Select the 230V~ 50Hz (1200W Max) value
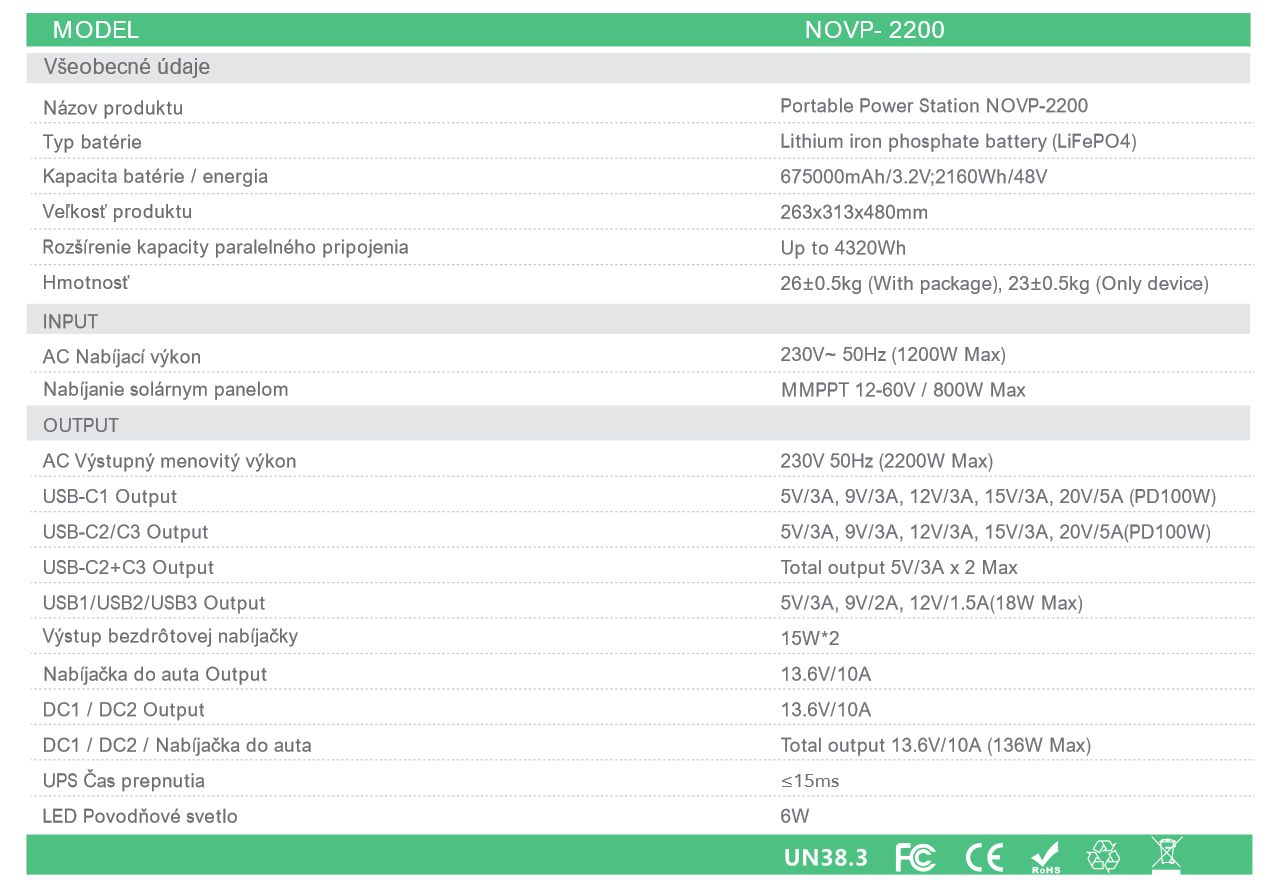This screenshot has height=894, width=1276. pyautogui.click(x=893, y=354)
